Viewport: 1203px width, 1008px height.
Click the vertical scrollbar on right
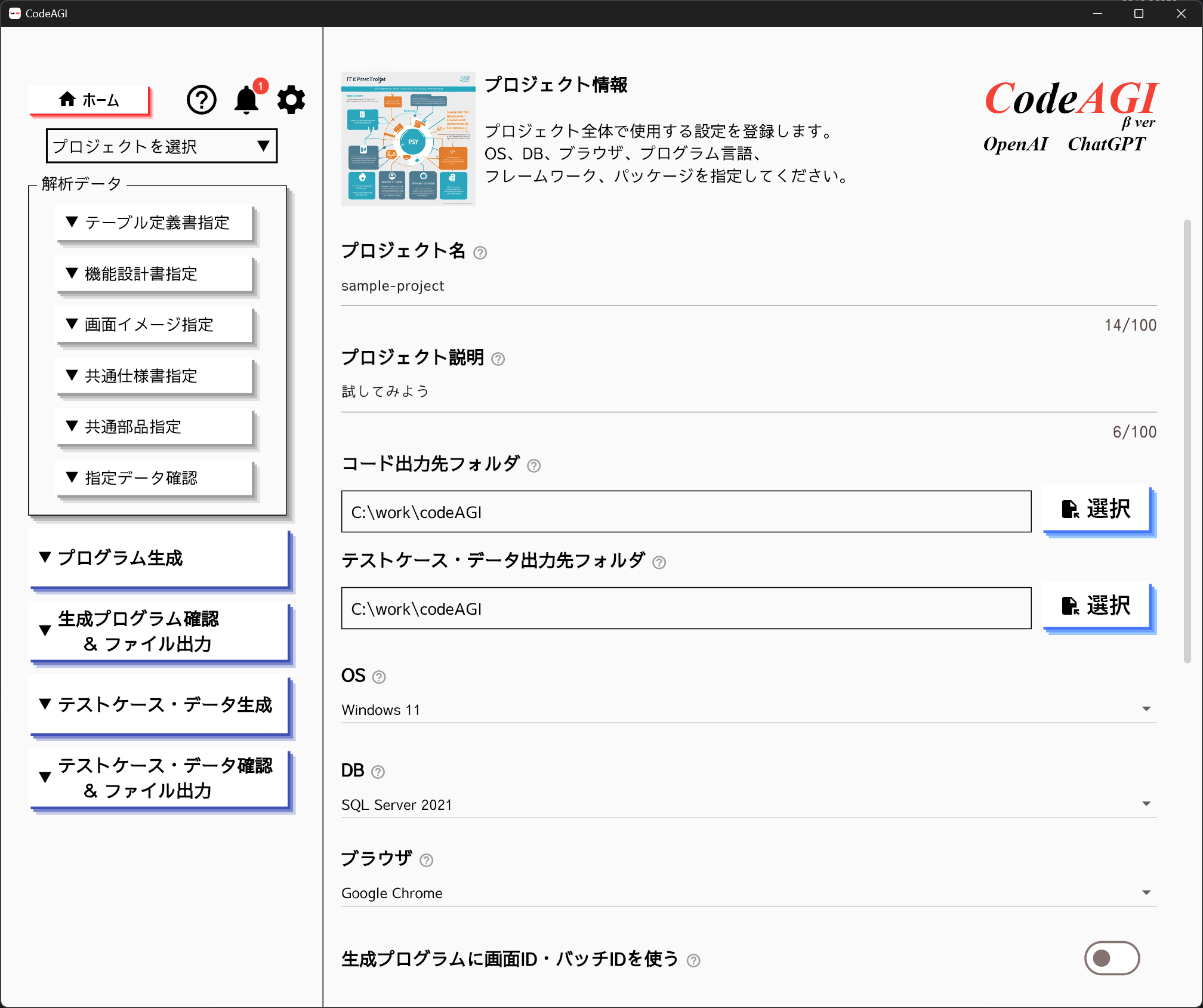1187,442
